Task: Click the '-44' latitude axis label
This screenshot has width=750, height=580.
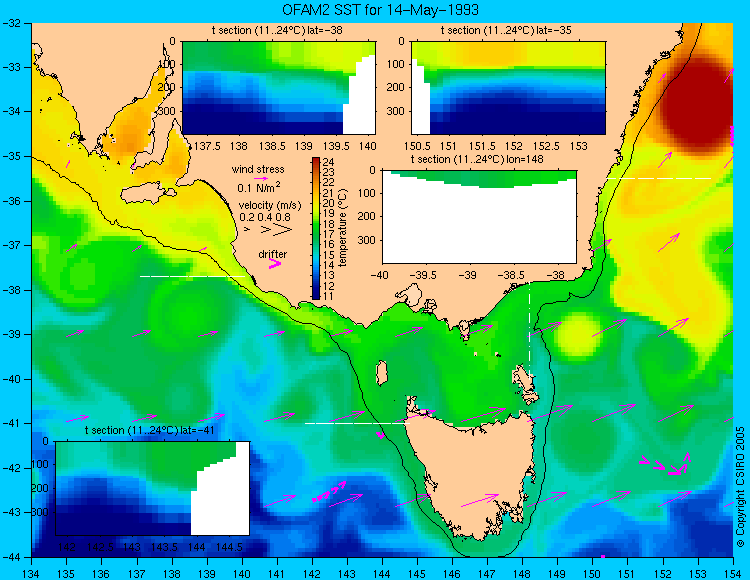Action: coord(11,557)
